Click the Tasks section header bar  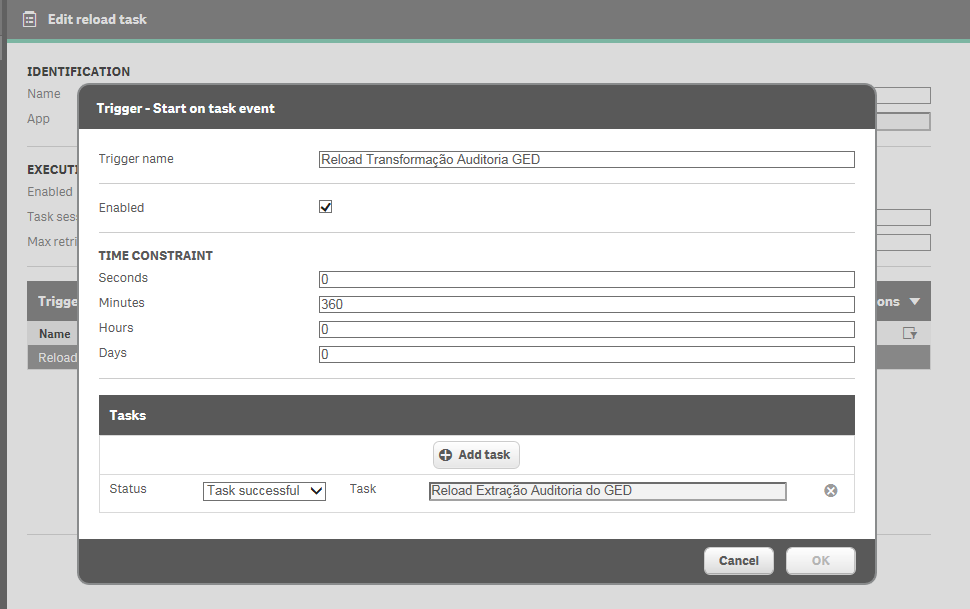(x=476, y=415)
